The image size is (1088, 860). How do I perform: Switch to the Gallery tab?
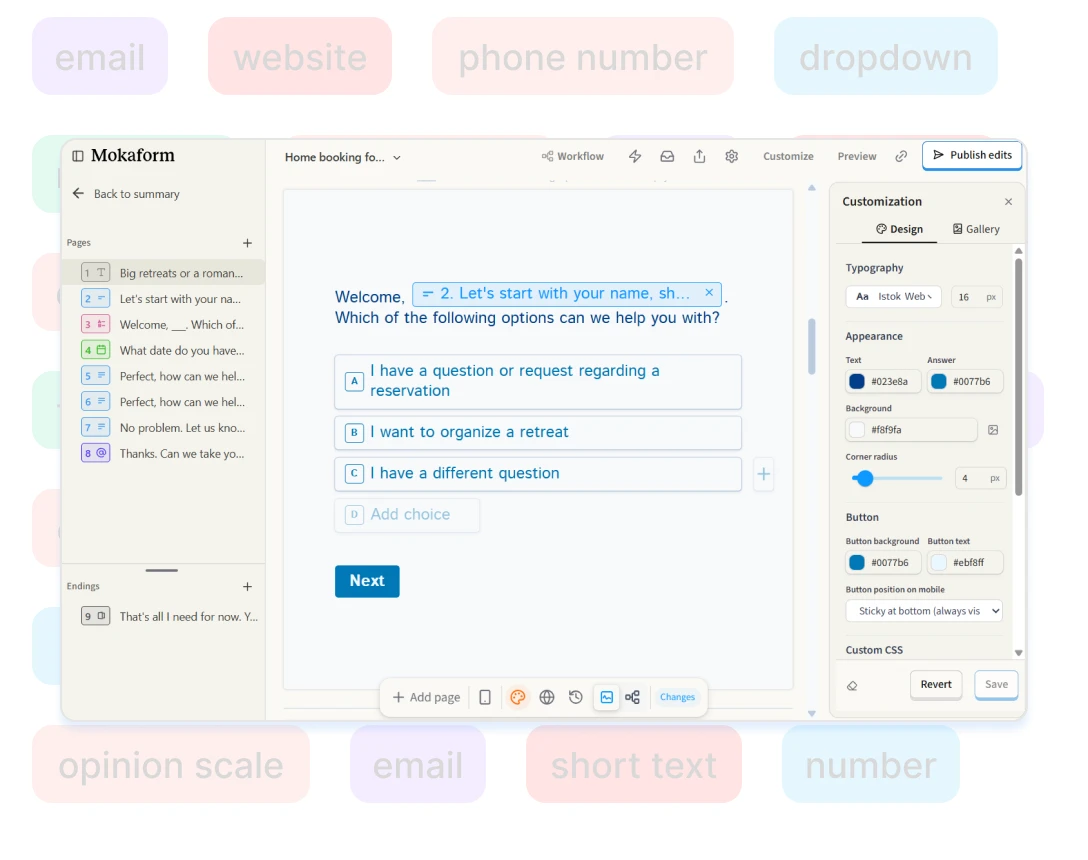click(x=976, y=229)
